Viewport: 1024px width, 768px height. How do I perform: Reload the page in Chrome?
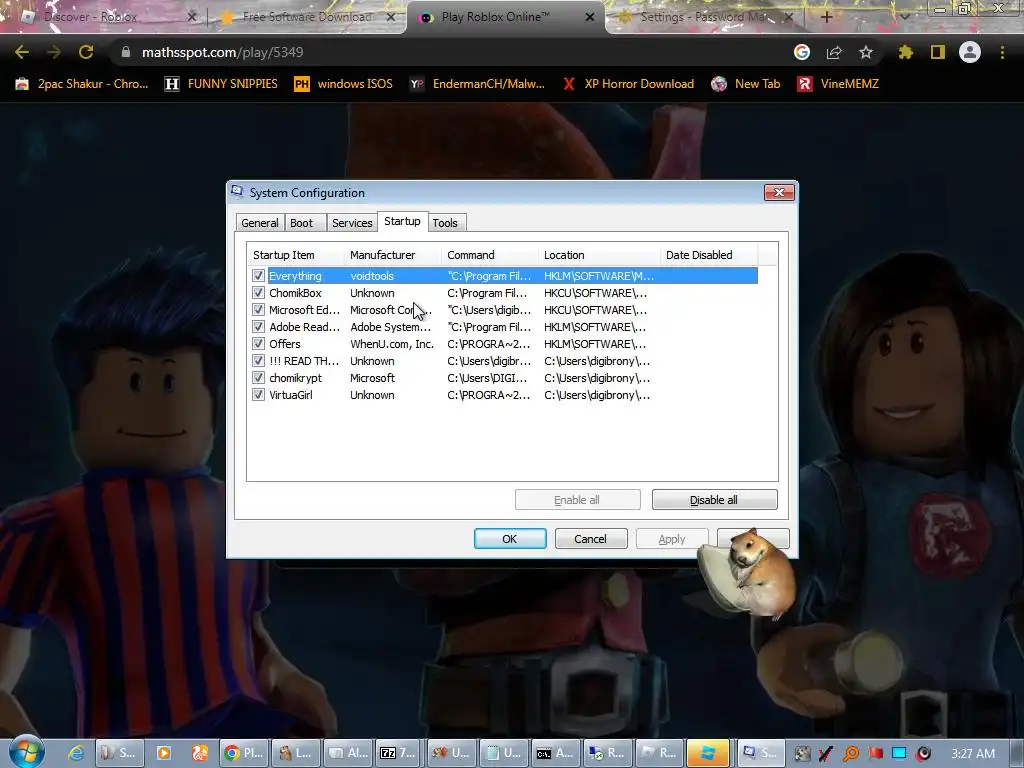[86, 52]
